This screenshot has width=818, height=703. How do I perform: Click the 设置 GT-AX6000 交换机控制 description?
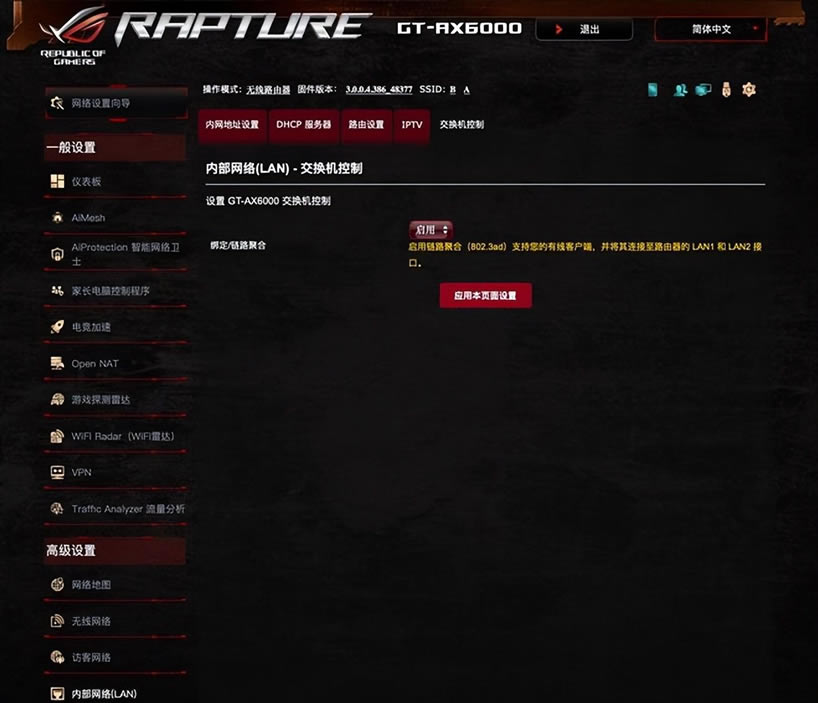coord(268,201)
